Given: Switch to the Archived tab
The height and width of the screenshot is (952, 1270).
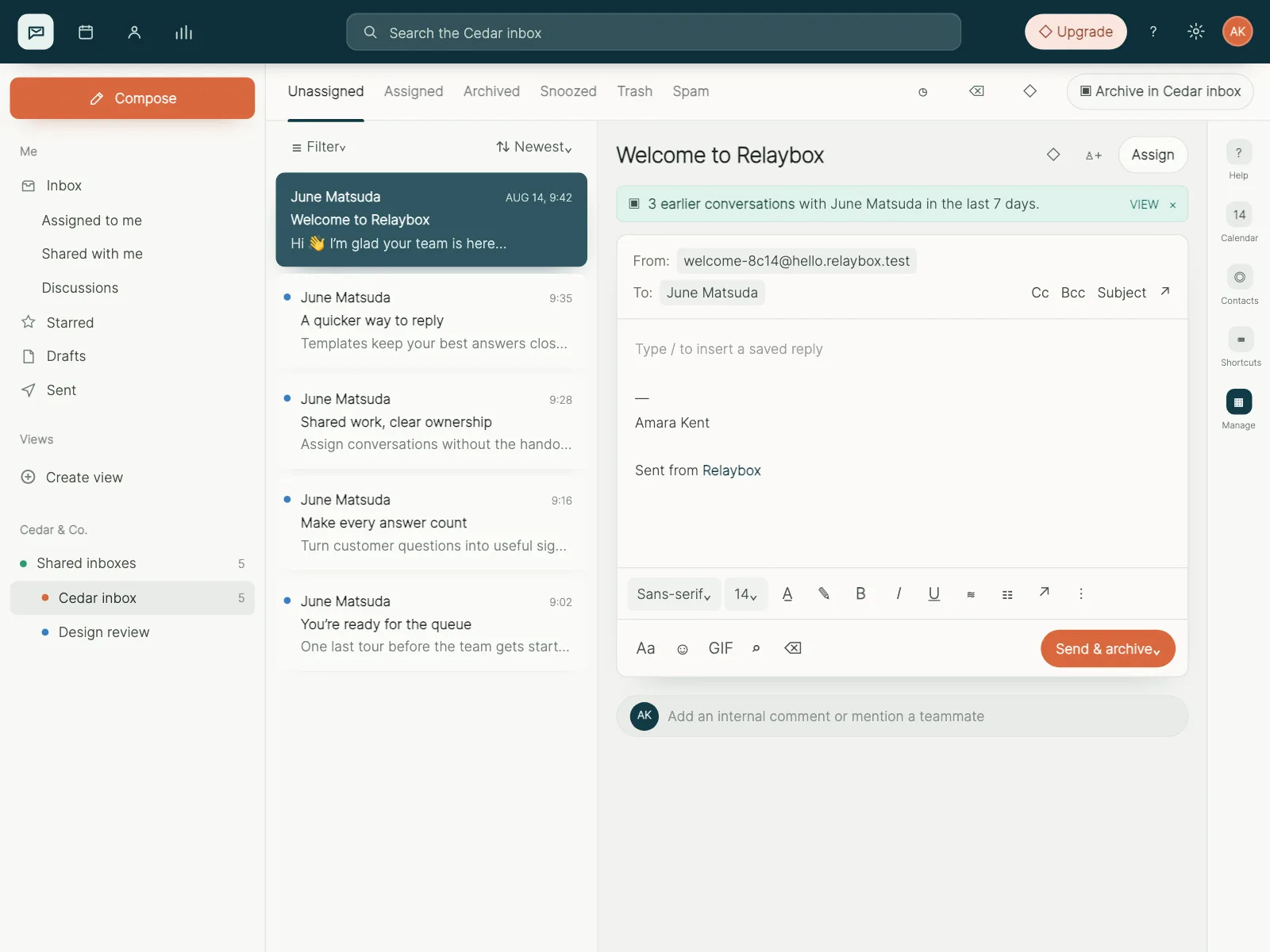Looking at the screenshot, I should point(491,91).
